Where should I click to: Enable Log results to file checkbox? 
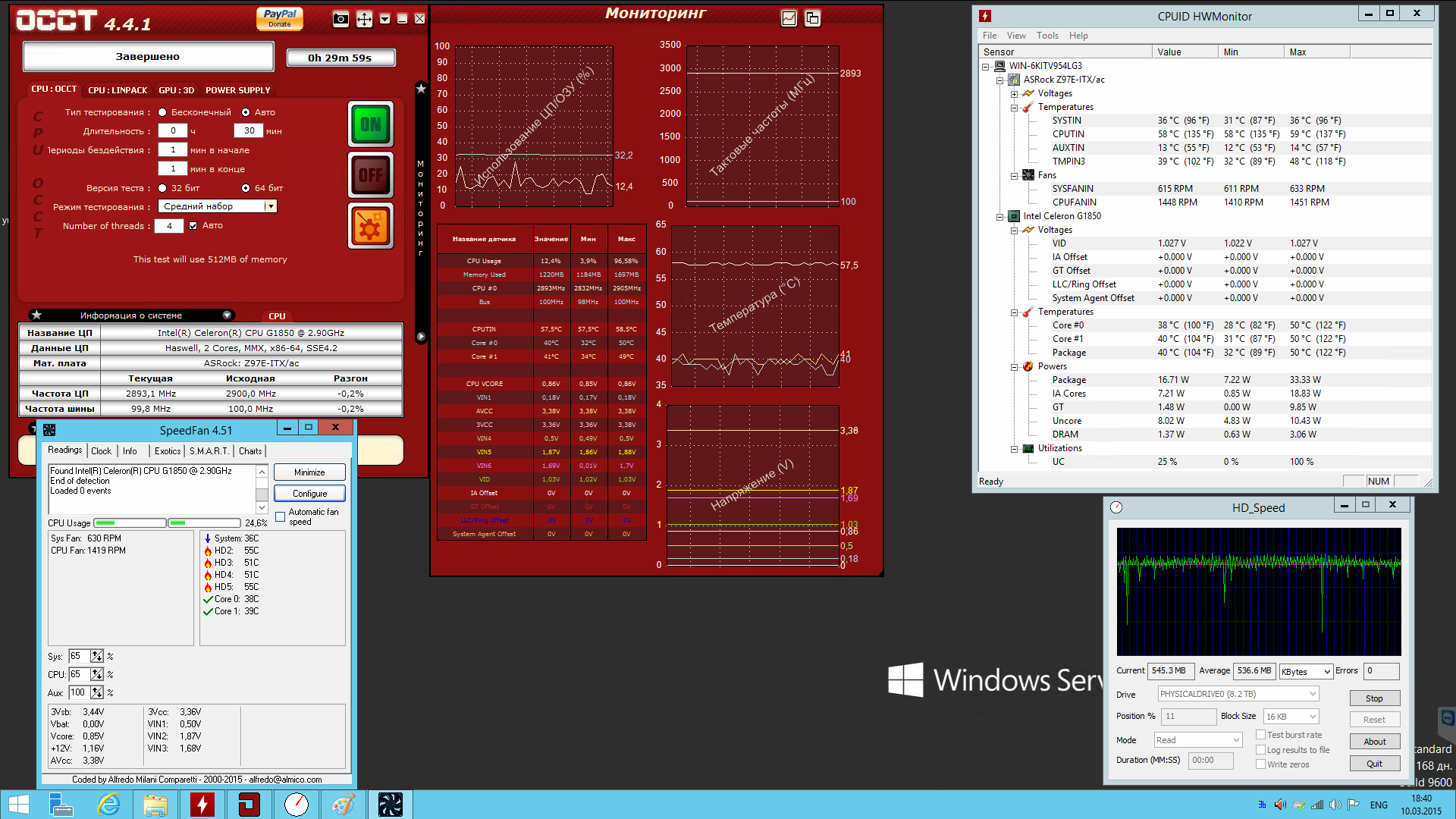pos(1260,750)
